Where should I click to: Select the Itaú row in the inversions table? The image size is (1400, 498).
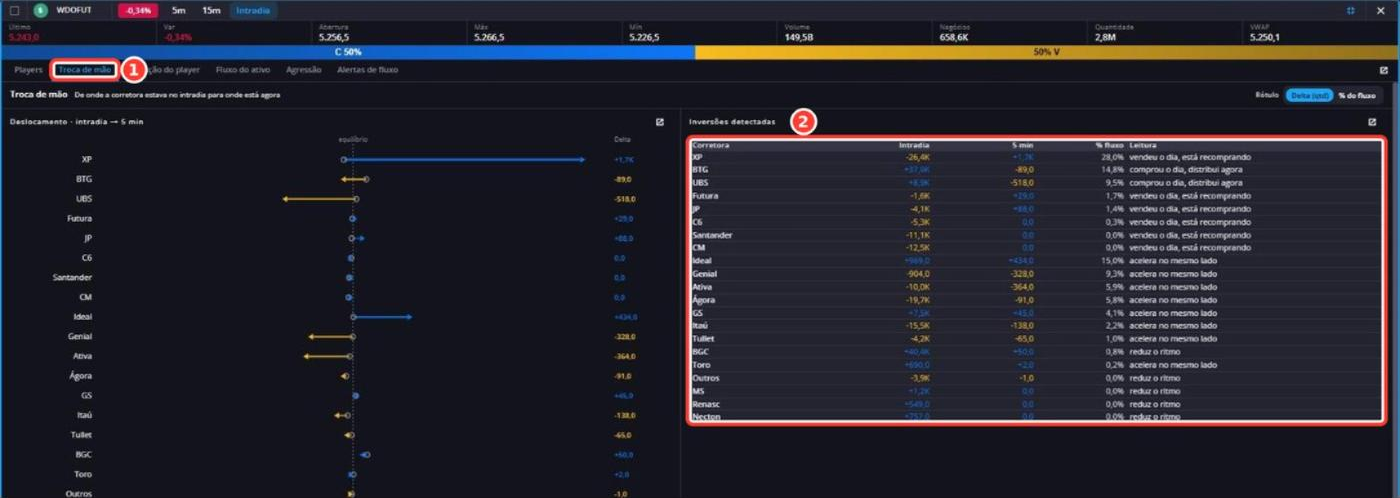[x=1036, y=326]
